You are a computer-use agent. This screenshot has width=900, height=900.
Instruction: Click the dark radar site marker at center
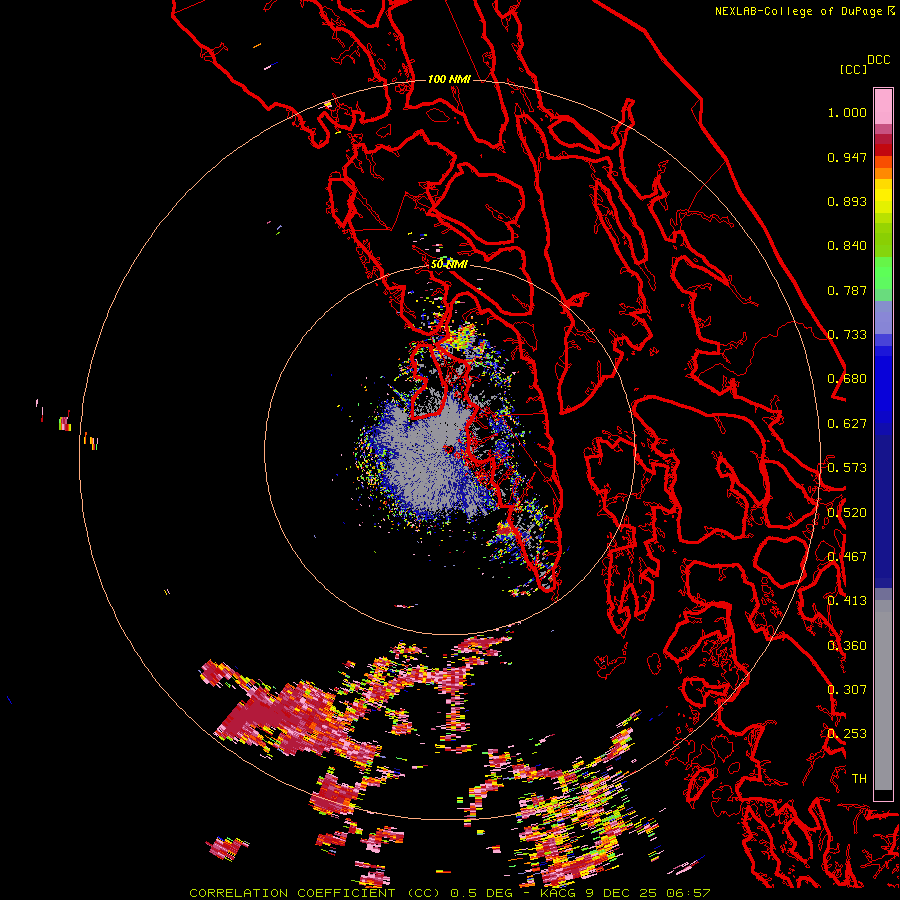coord(449,449)
